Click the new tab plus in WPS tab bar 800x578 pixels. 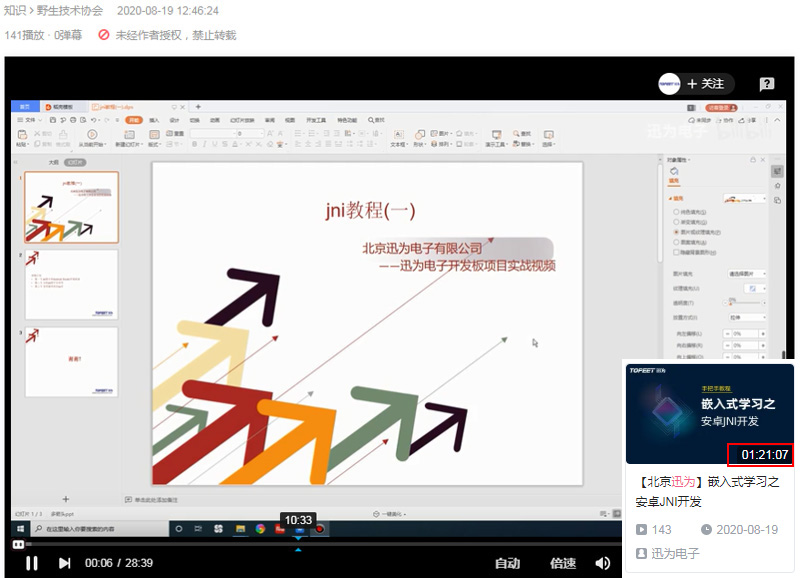coord(198,107)
